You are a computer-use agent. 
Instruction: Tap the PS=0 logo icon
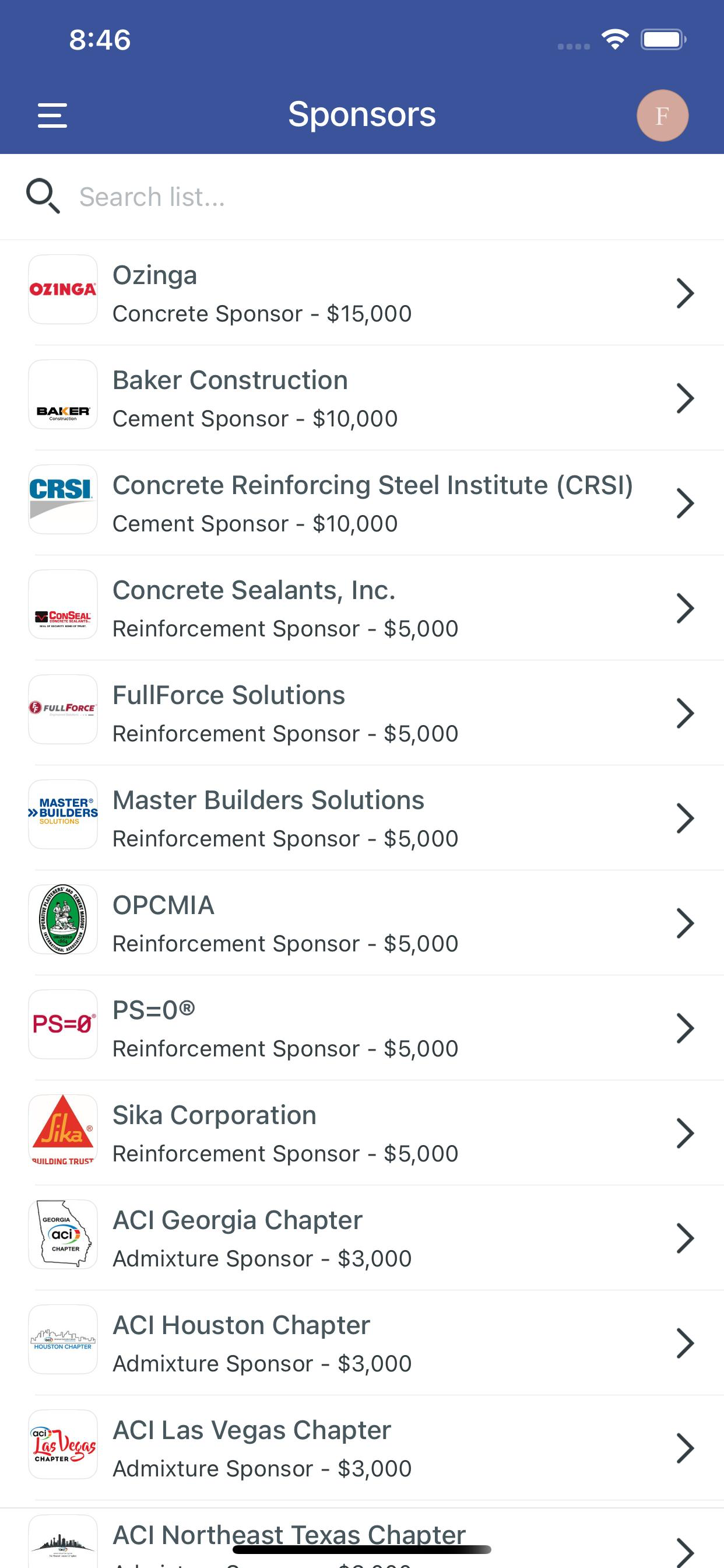coord(63,1024)
